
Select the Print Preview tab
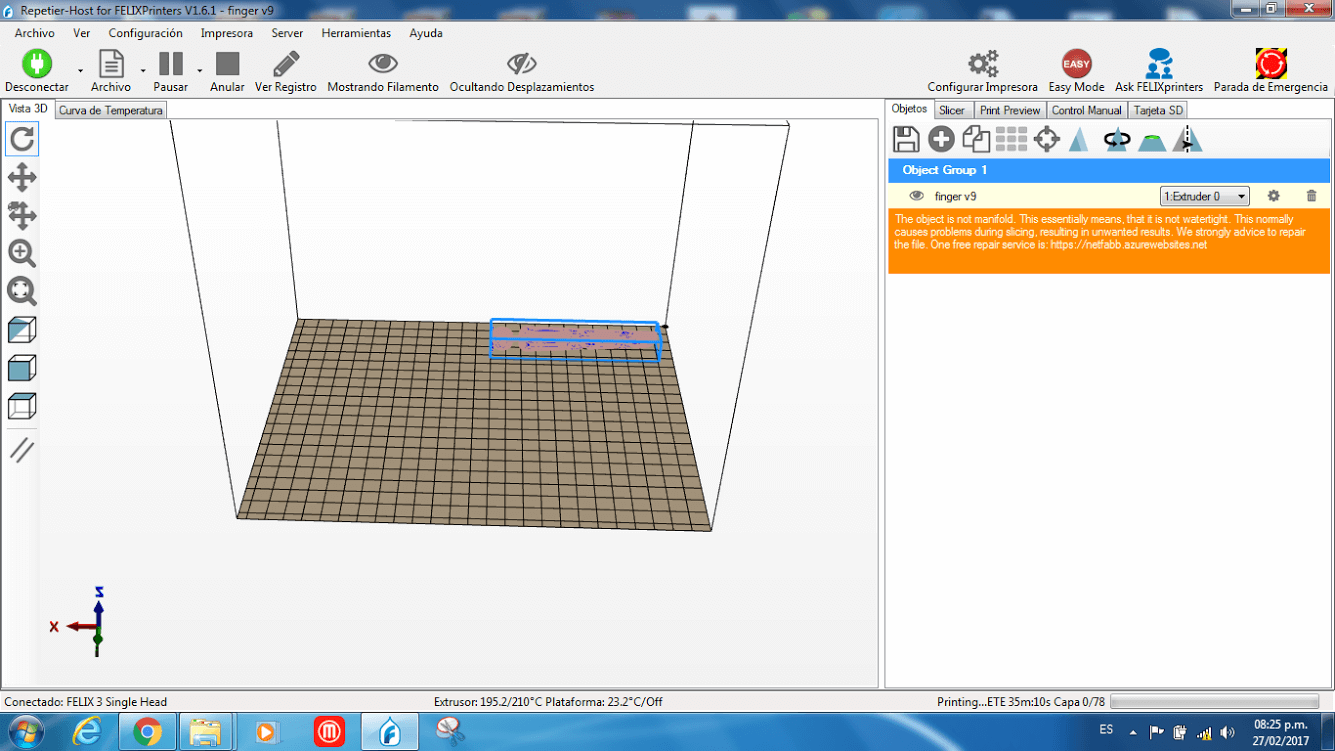point(1010,110)
